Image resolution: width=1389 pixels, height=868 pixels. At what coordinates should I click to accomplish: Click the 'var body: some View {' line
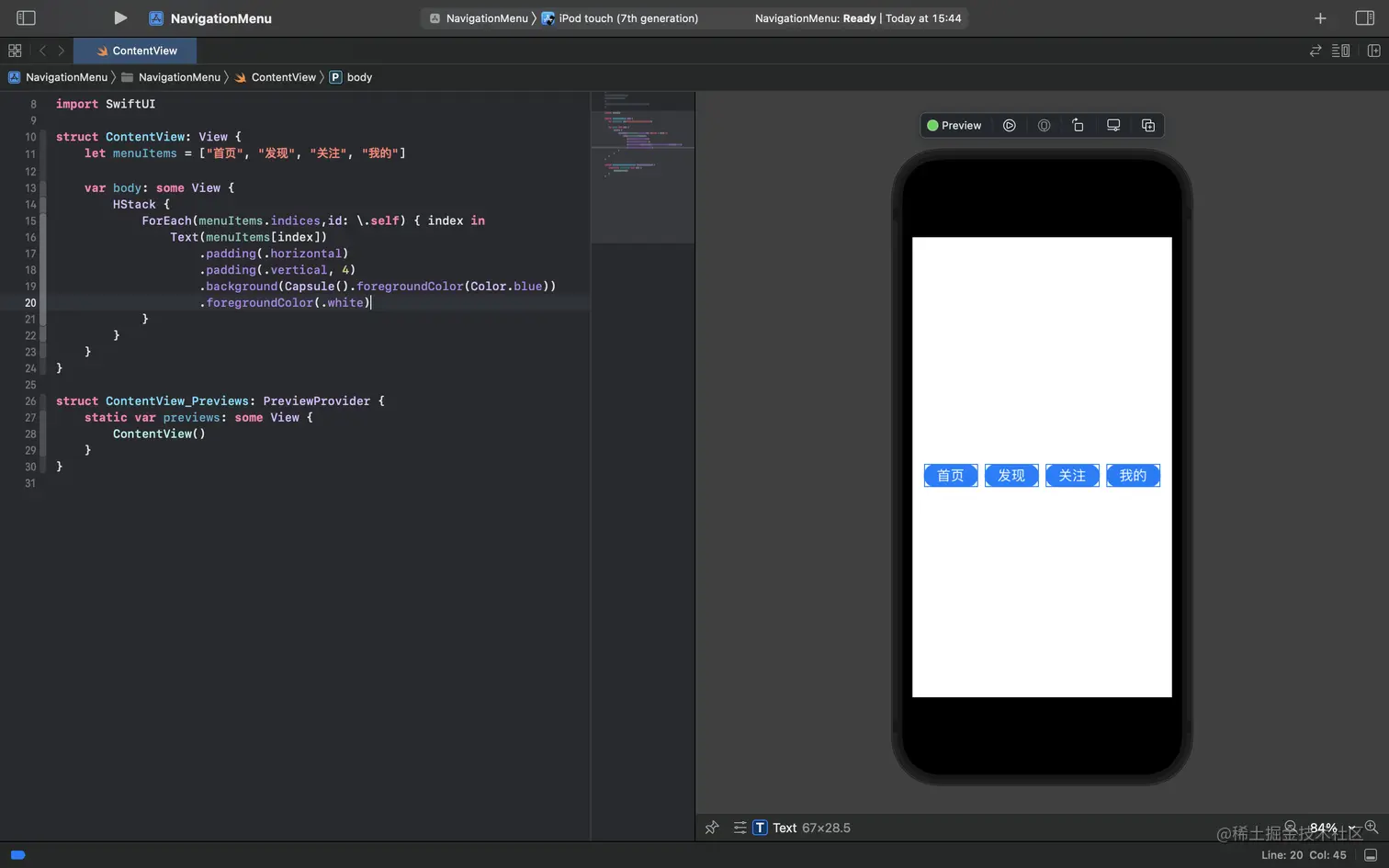click(x=159, y=187)
